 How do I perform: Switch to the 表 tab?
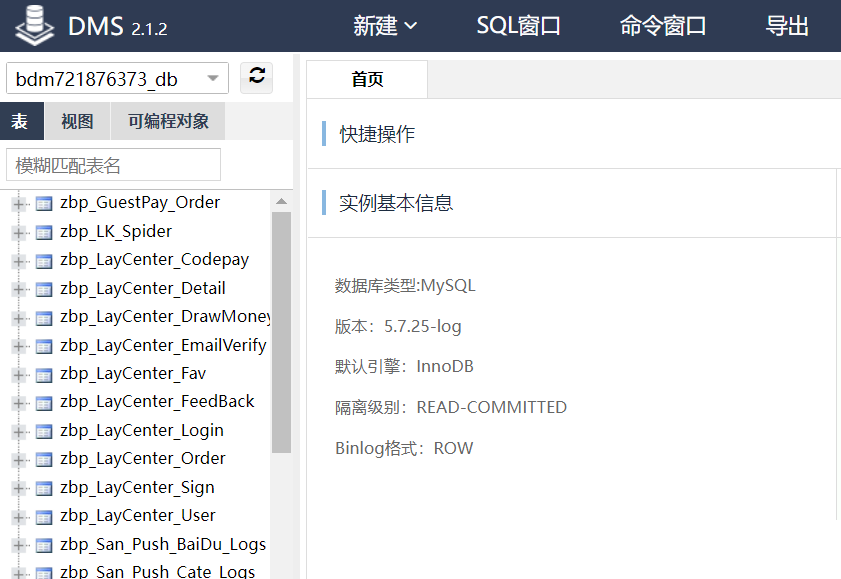tap(21, 121)
